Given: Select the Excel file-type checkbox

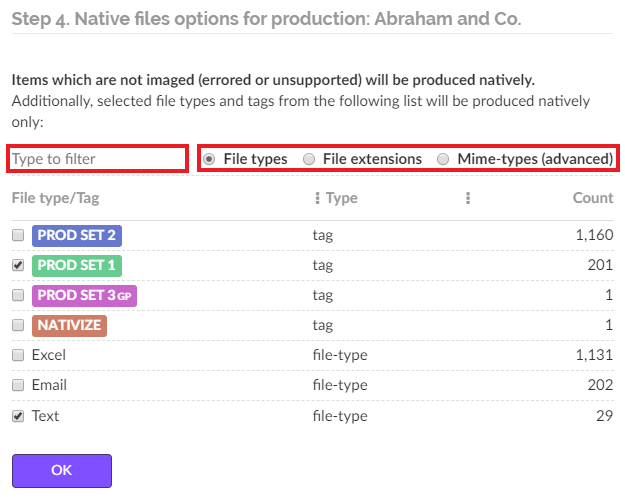Looking at the screenshot, I should [x=18, y=355].
